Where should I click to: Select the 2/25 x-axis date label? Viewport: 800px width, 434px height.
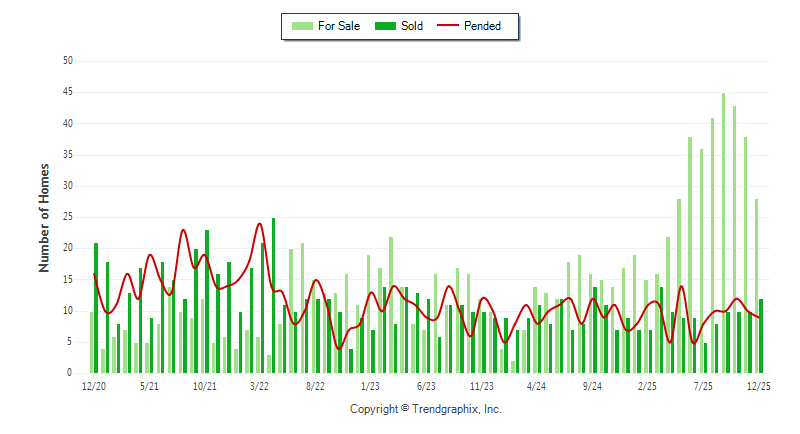(x=647, y=386)
